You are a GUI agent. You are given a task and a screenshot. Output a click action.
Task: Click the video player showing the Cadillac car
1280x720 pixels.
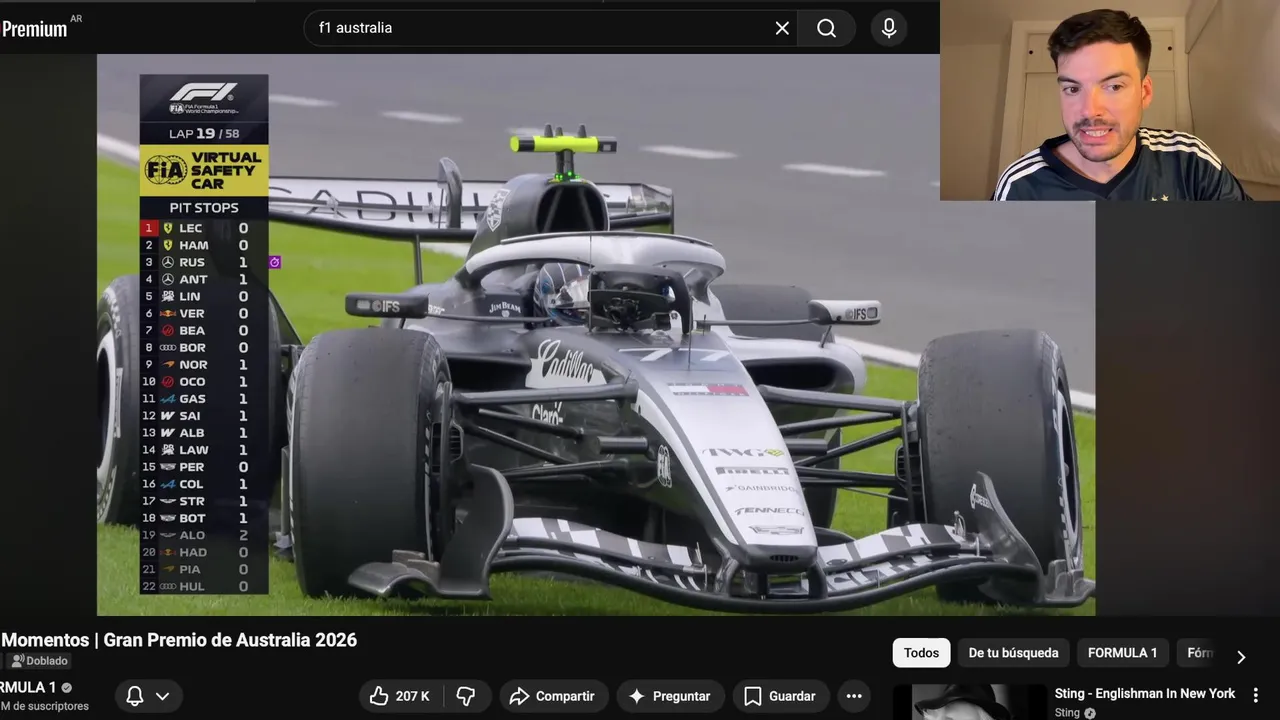coord(596,335)
